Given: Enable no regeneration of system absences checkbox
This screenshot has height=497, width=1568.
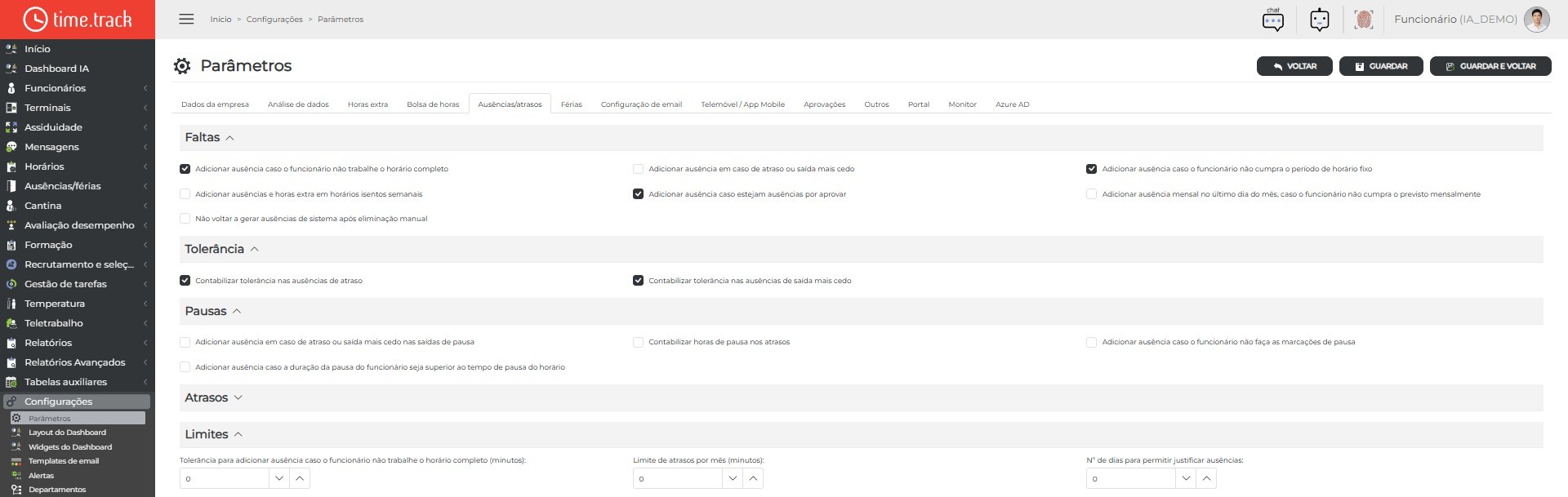Looking at the screenshot, I should [185, 219].
